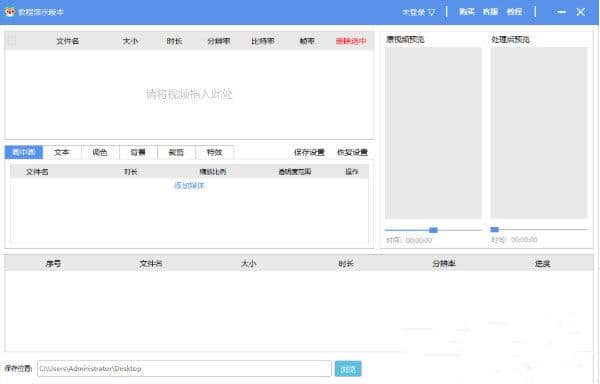Switch to the 特效 tab
600x384 pixels.
(215, 152)
